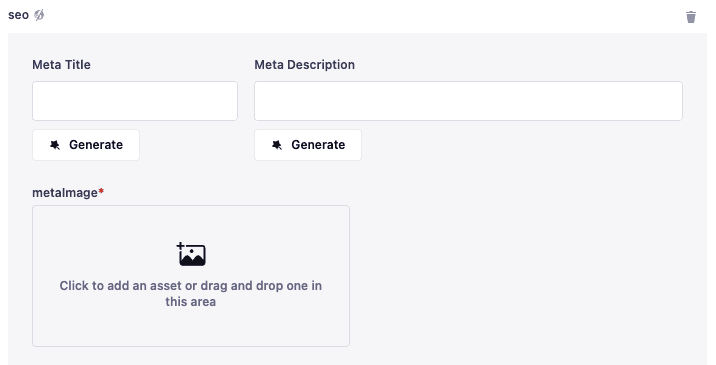
Task: Click the word Generate under Meta Description
Action: click(x=318, y=145)
